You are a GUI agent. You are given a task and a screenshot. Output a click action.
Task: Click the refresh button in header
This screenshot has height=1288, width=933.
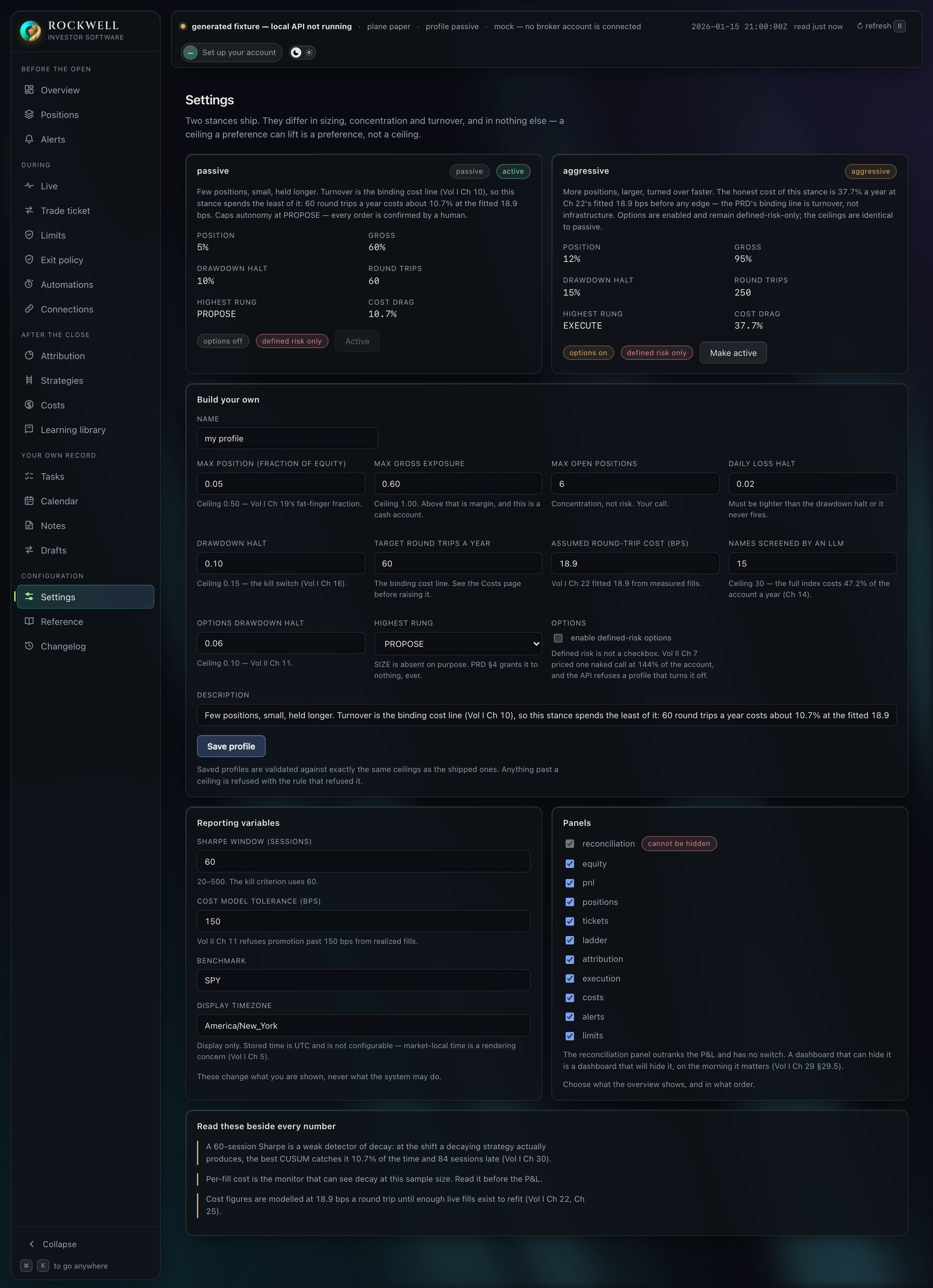pos(881,26)
